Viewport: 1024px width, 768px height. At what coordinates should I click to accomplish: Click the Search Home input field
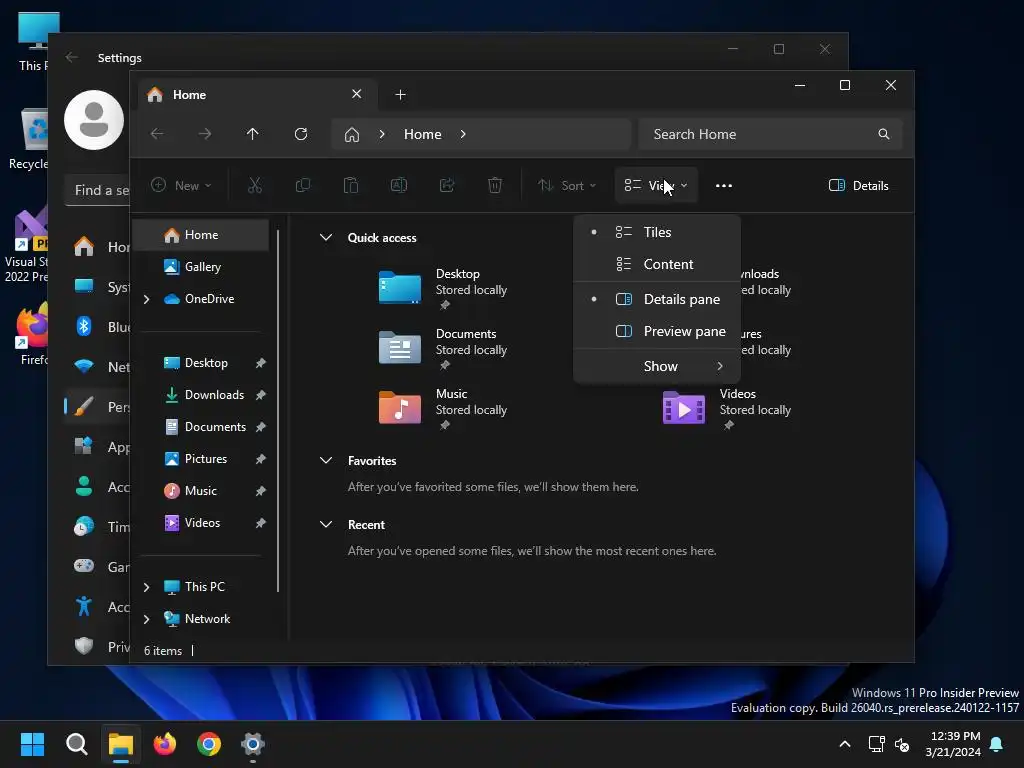click(771, 134)
